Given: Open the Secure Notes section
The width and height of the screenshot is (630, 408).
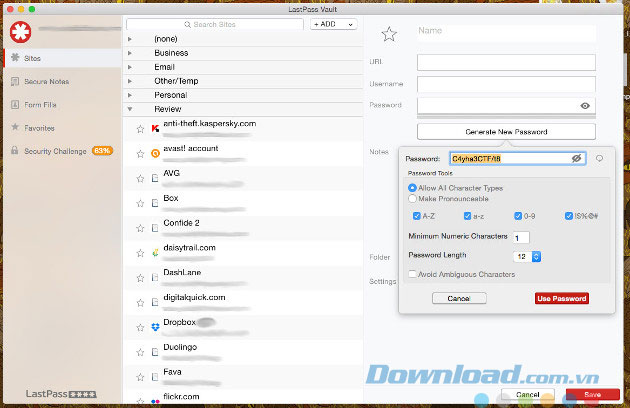Looking at the screenshot, I should coord(63,81).
